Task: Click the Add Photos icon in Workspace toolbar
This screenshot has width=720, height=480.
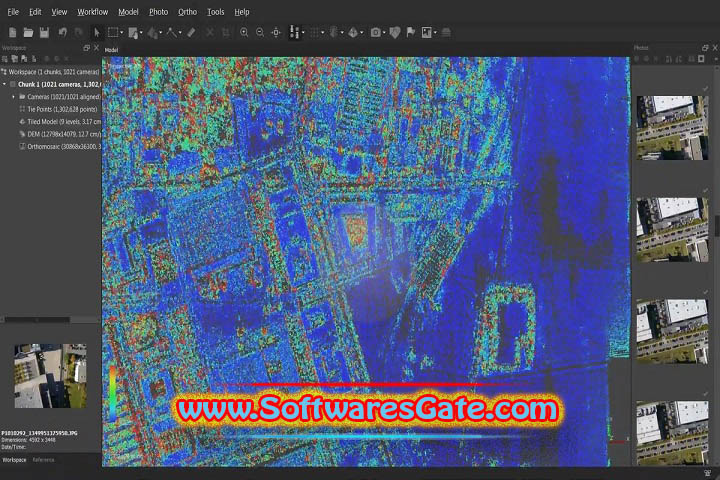Action: point(14,59)
